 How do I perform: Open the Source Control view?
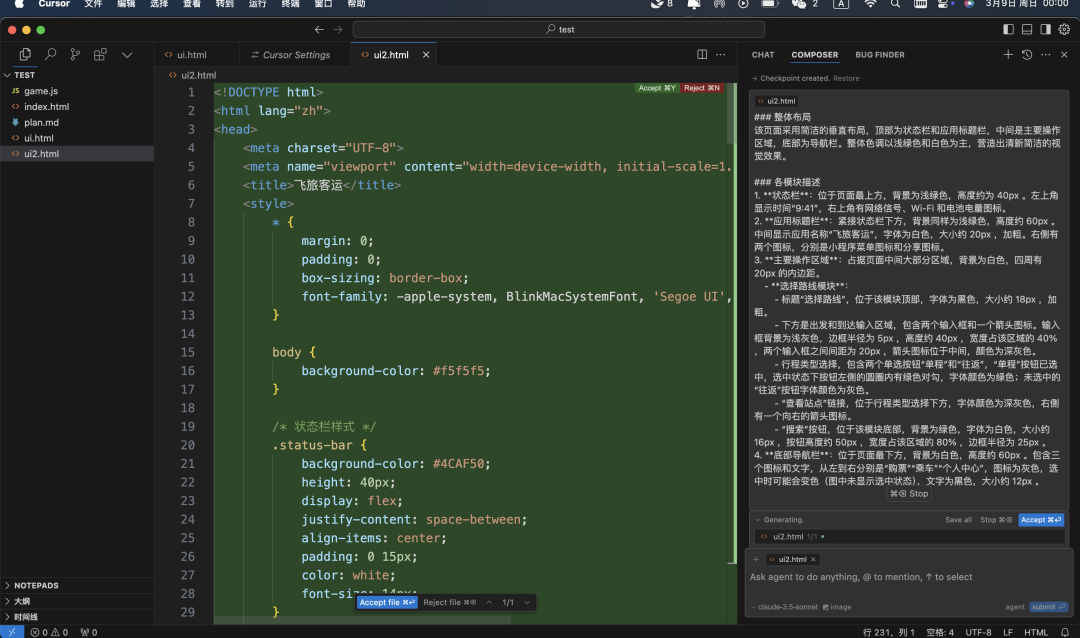(x=75, y=55)
